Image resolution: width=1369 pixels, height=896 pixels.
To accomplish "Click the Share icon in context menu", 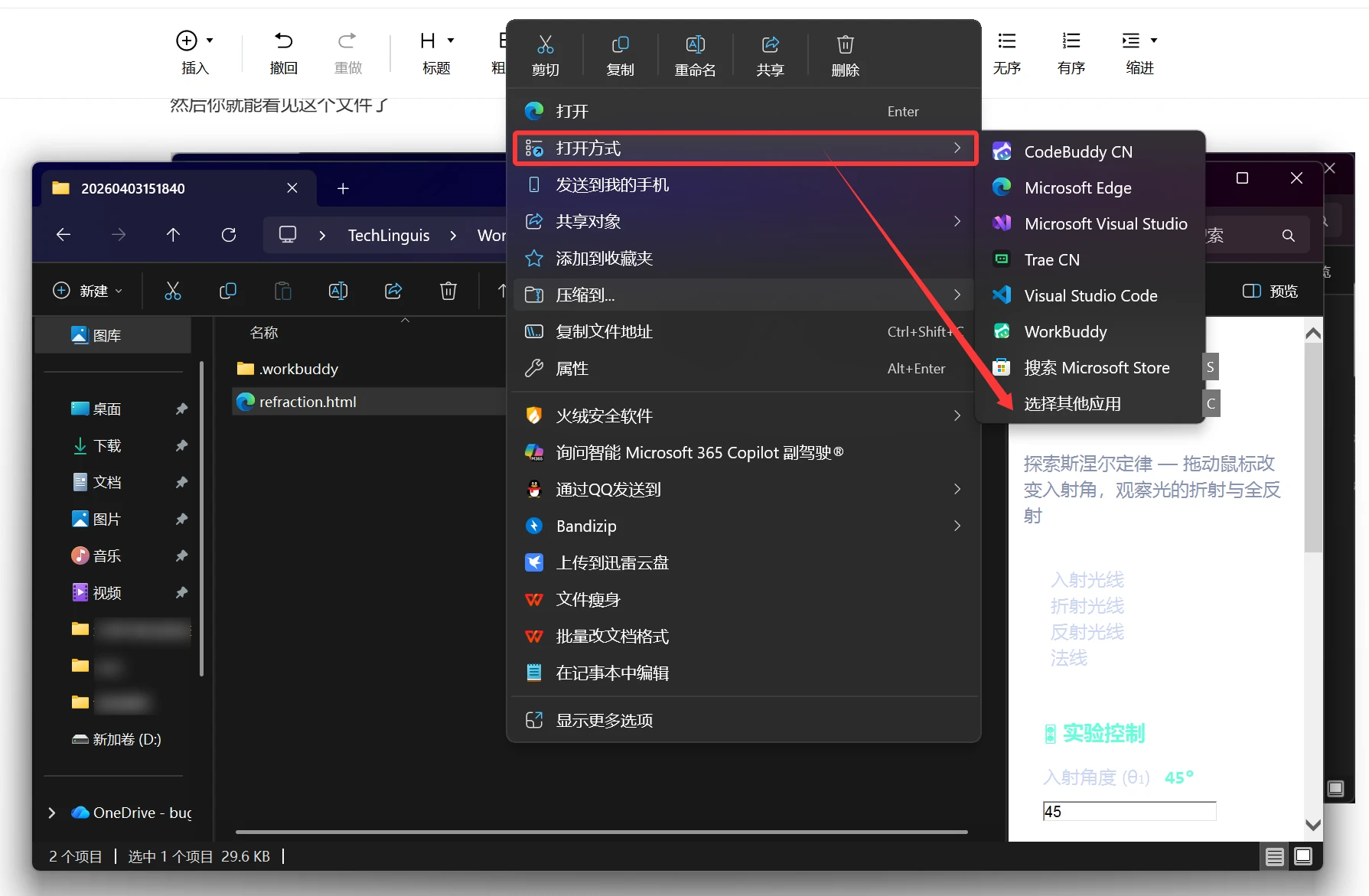I will [x=770, y=54].
